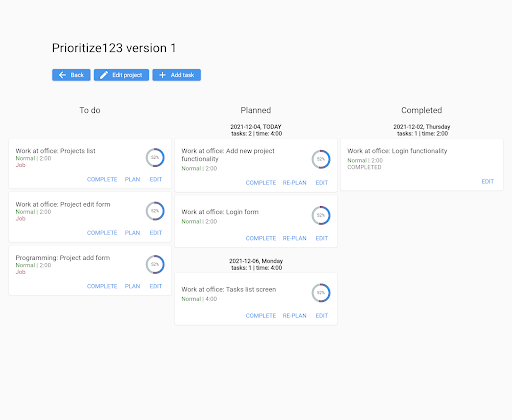Plan the Project edit form task
This screenshot has height=420, width=512.
(x=132, y=233)
